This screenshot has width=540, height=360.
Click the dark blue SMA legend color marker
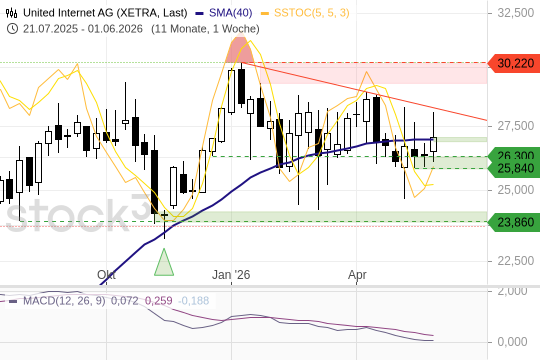tap(199, 13)
